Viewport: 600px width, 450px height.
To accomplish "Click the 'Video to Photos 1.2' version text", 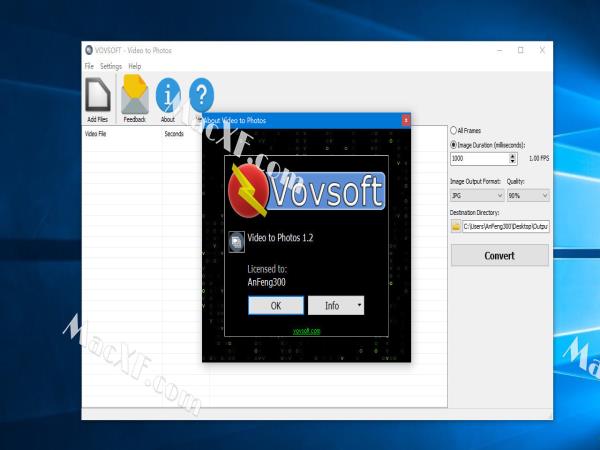I will tap(280, 238).
